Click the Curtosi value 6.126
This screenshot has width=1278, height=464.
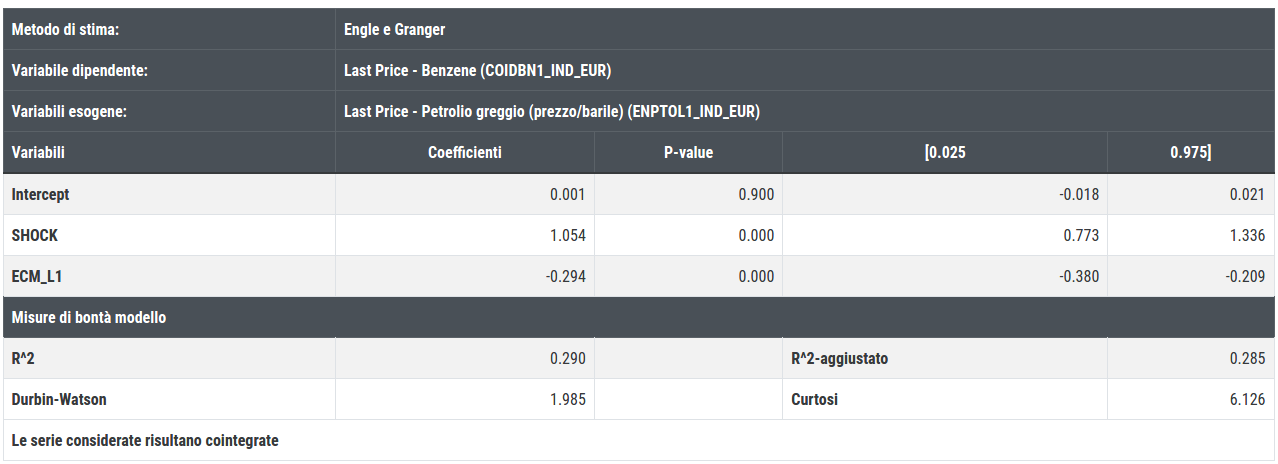tap(1247, 399)
